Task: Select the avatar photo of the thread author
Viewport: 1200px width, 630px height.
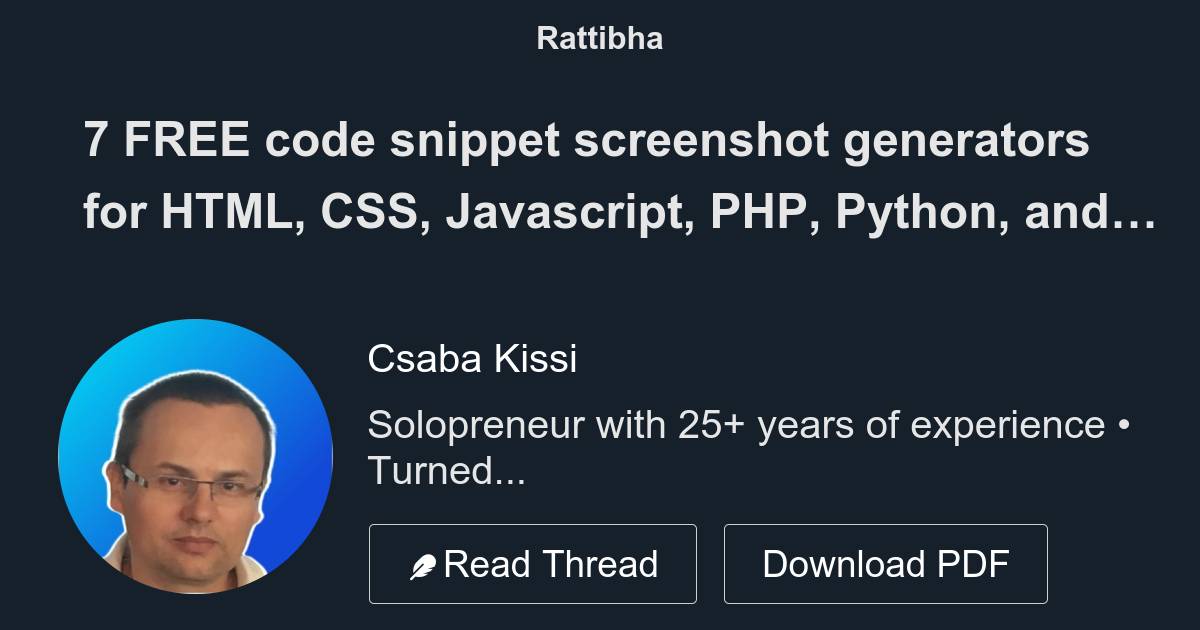Action: 200,455
